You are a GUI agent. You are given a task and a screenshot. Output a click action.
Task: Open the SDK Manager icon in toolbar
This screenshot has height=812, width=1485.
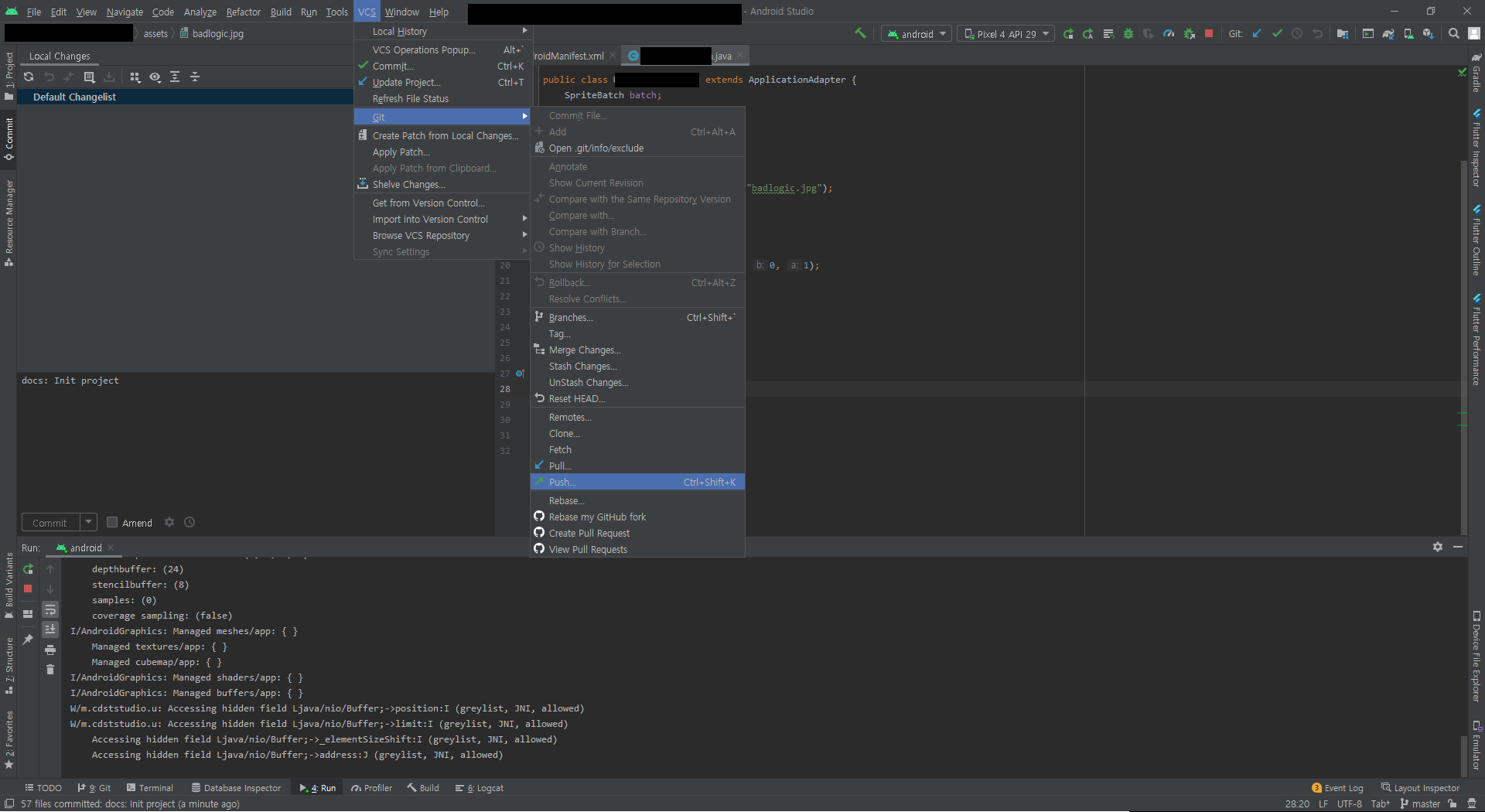(1429, 34)
